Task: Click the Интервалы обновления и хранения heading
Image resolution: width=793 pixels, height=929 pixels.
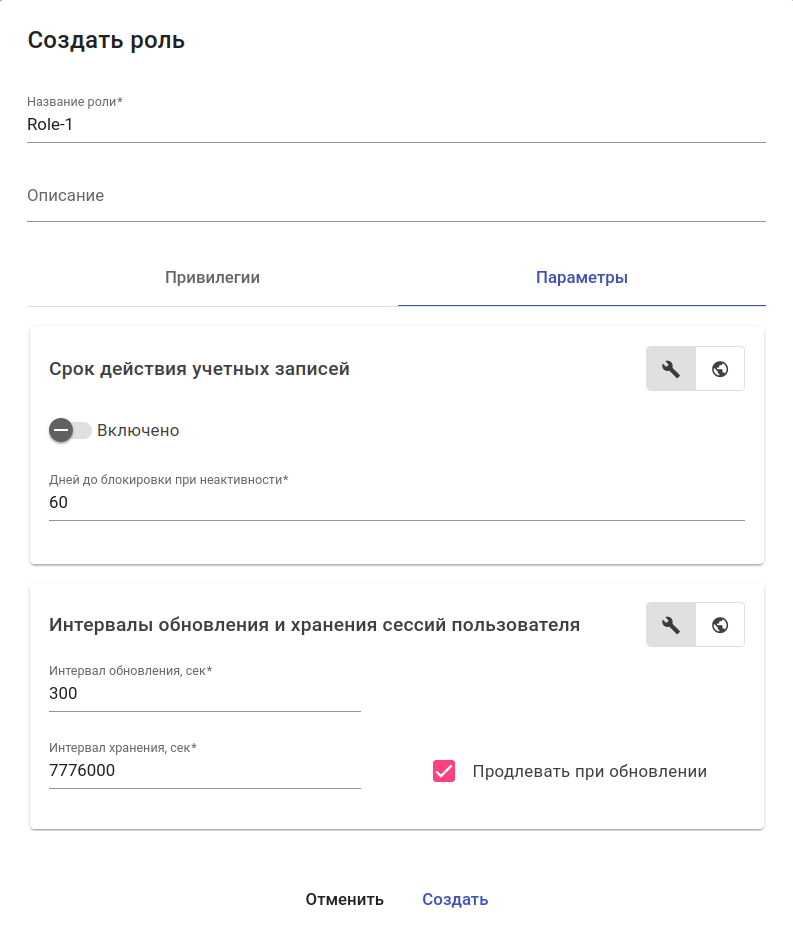Action: tap(314, 625)
